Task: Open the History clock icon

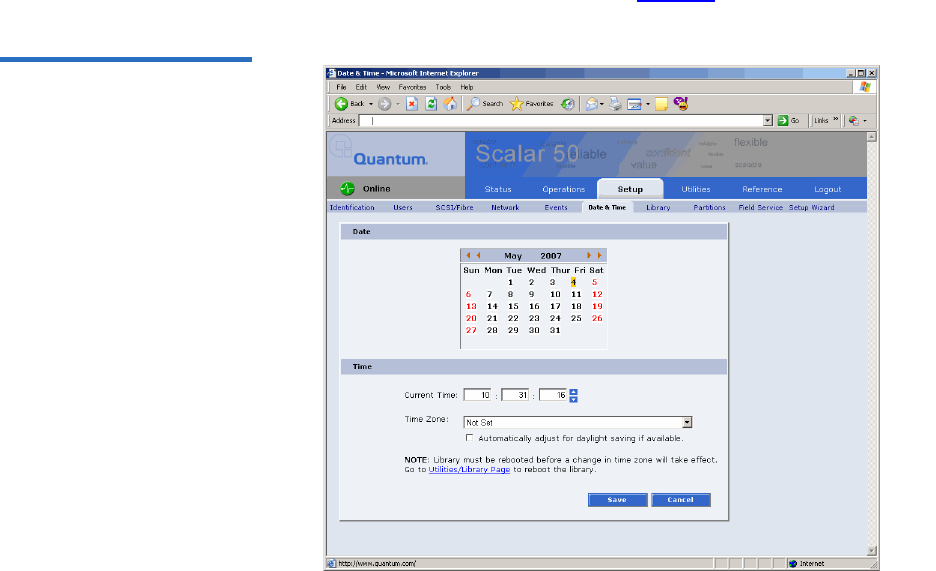Action: 568,104
